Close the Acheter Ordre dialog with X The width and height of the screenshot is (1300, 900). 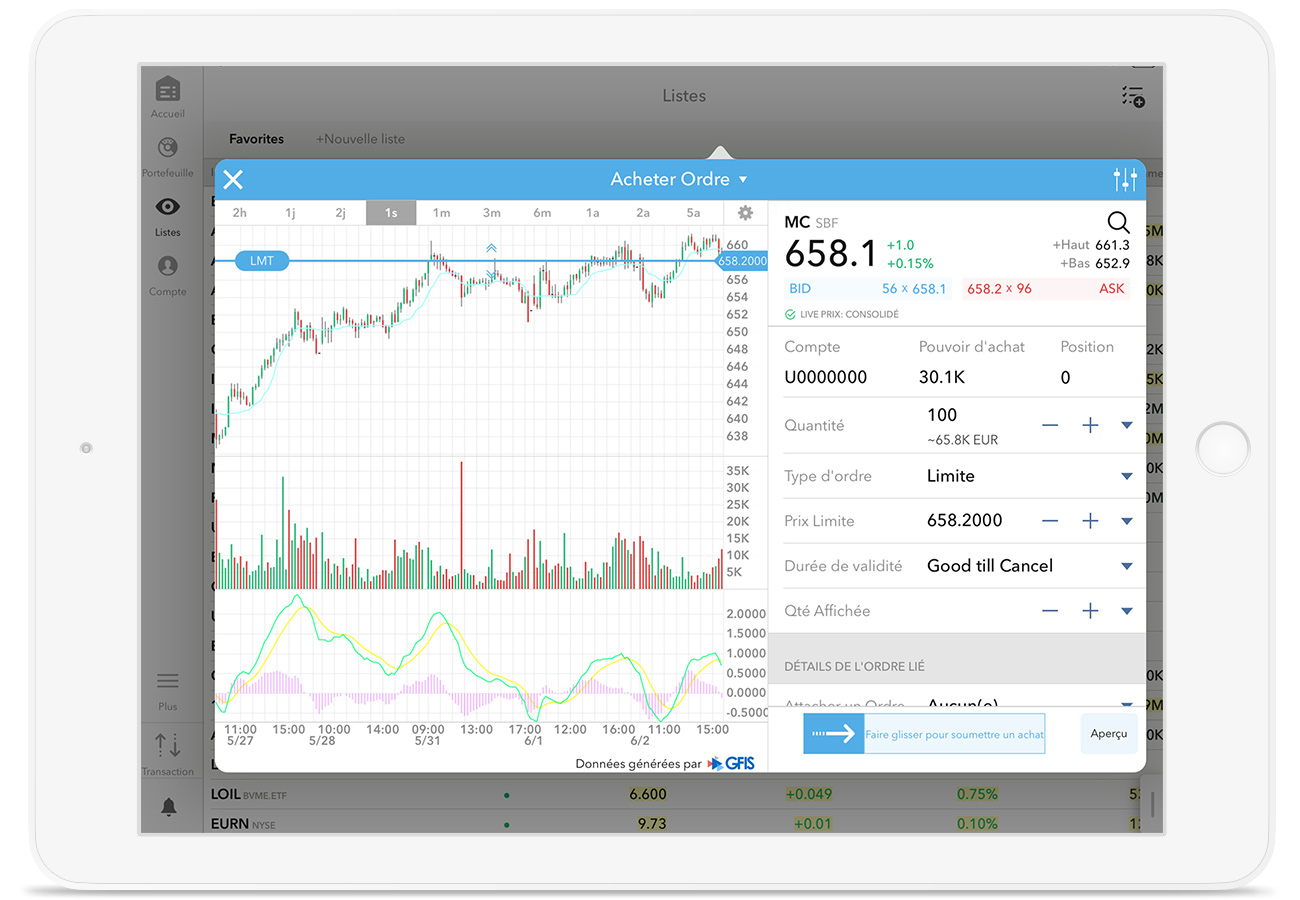pyautogui.click(x=233, y=180)
